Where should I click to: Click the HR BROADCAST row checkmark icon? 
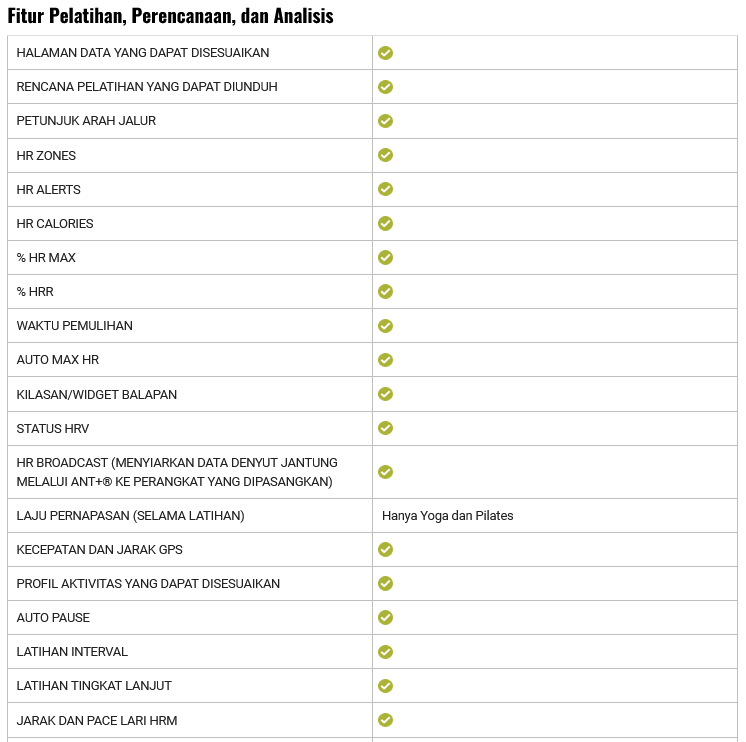tap(385, 472)
